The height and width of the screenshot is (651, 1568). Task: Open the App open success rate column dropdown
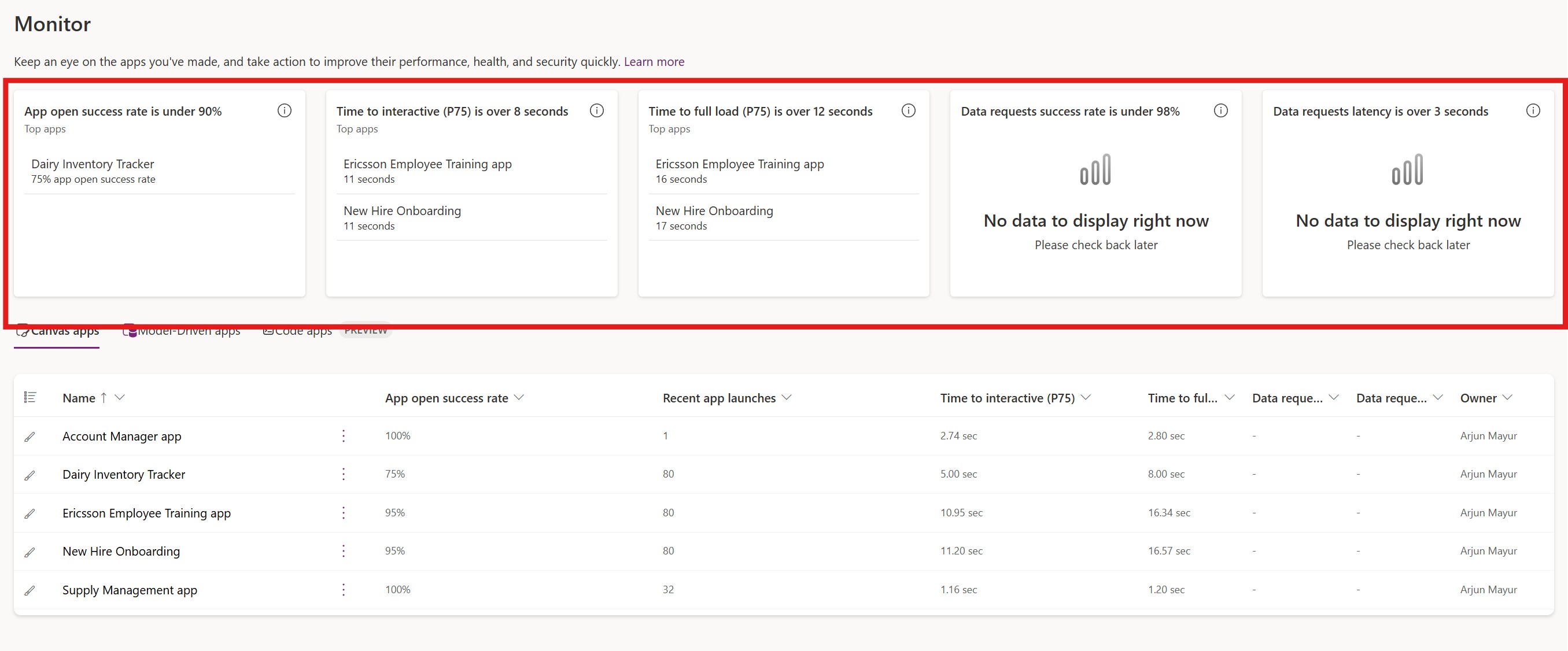(x=519, y=397)
